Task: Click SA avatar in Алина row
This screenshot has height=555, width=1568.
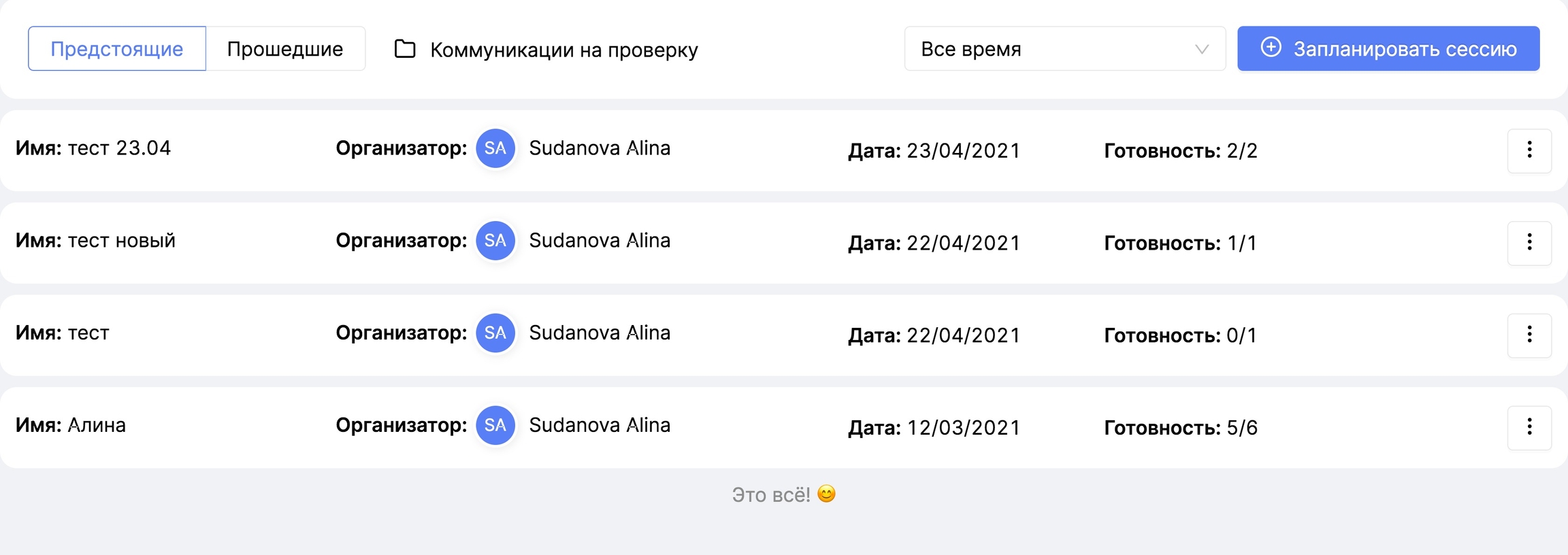Action: tap(495, 425)
